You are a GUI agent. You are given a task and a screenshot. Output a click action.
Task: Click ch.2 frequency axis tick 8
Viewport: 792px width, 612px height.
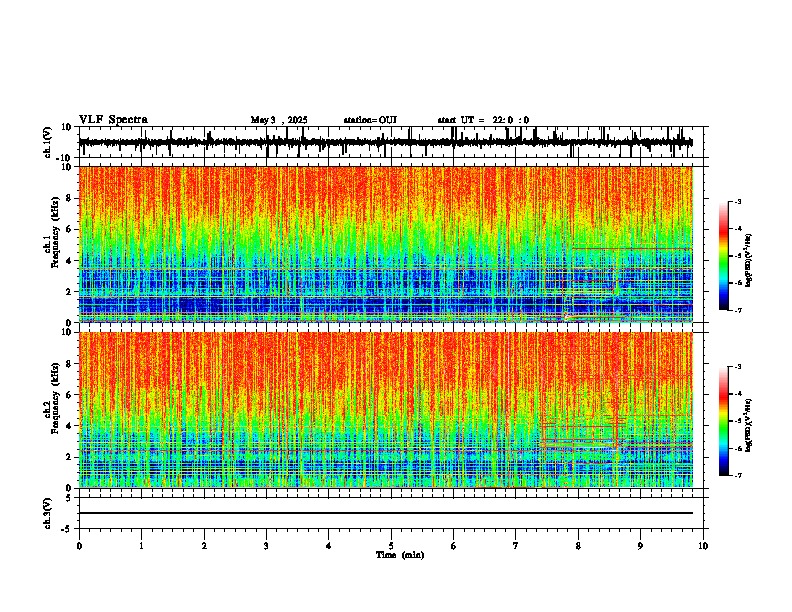coord(69,364)
